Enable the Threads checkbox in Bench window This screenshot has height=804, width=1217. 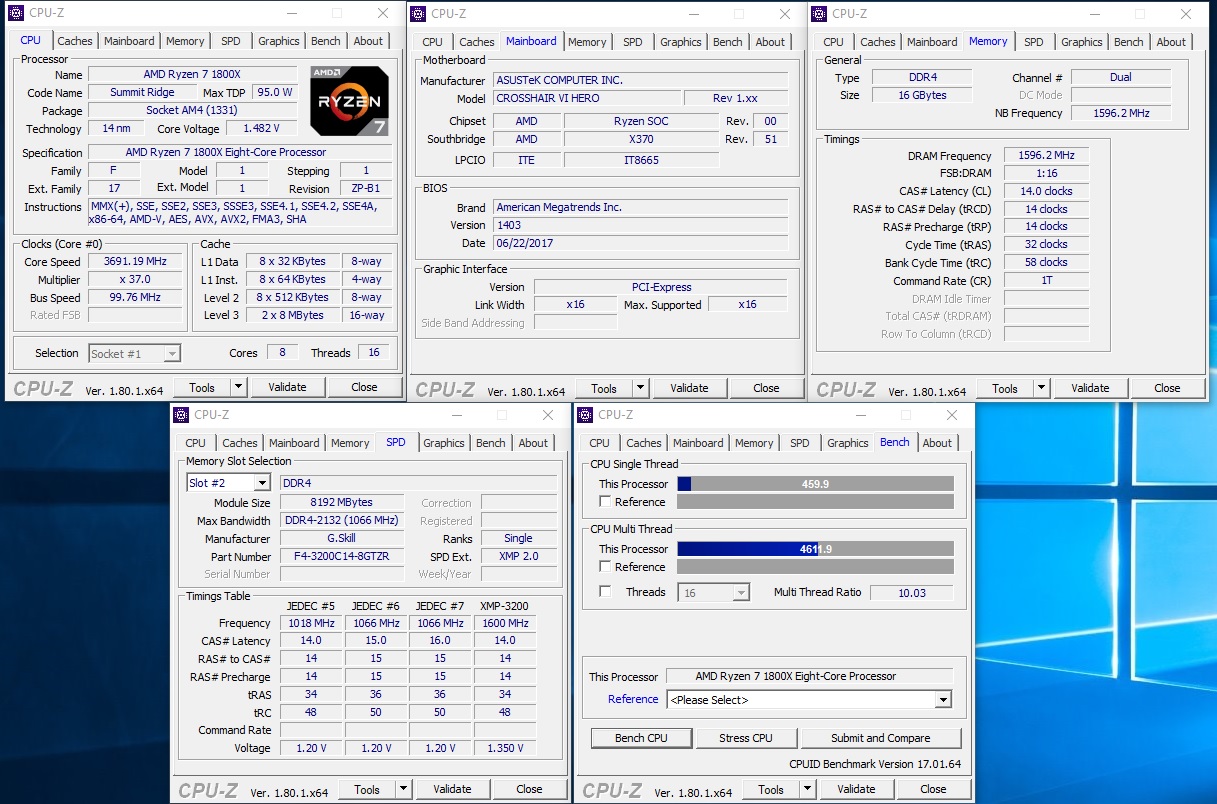pos(605,592)
